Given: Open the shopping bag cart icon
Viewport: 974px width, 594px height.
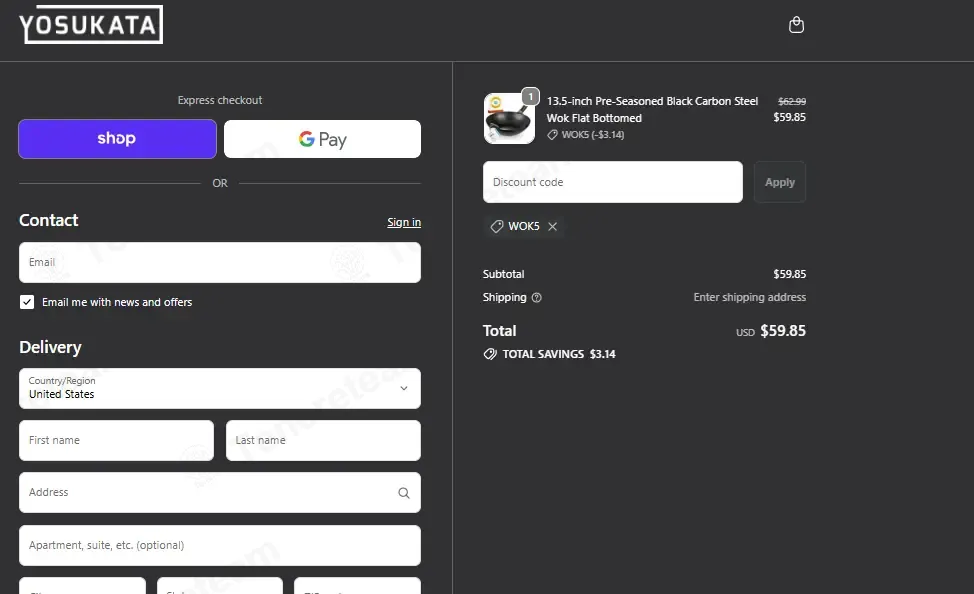Looking at the screenshot, I should click(x=796, y=25).
